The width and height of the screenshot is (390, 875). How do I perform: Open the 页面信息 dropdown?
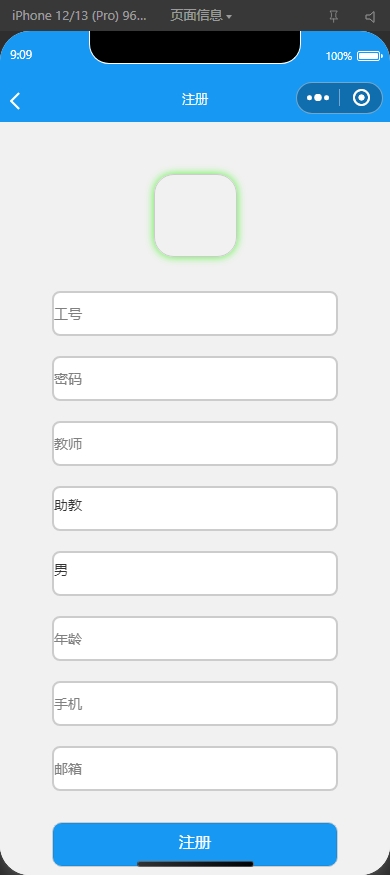point(200,16)
